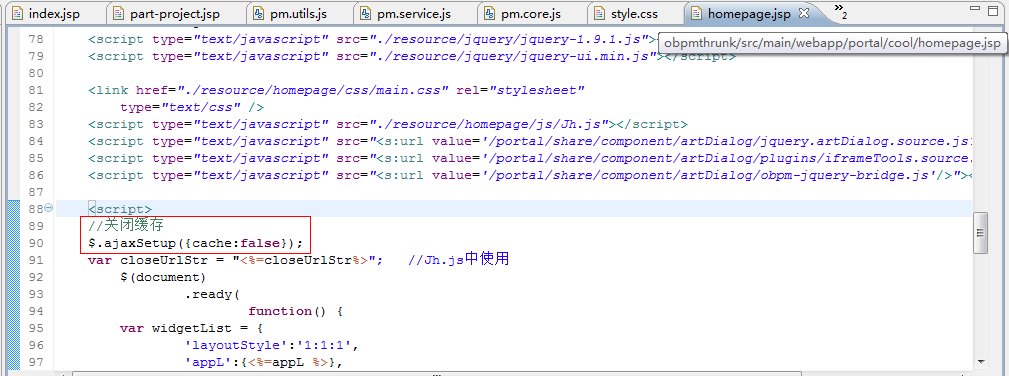
Task: Click .ready( on line 93
Action: (212, 294)
